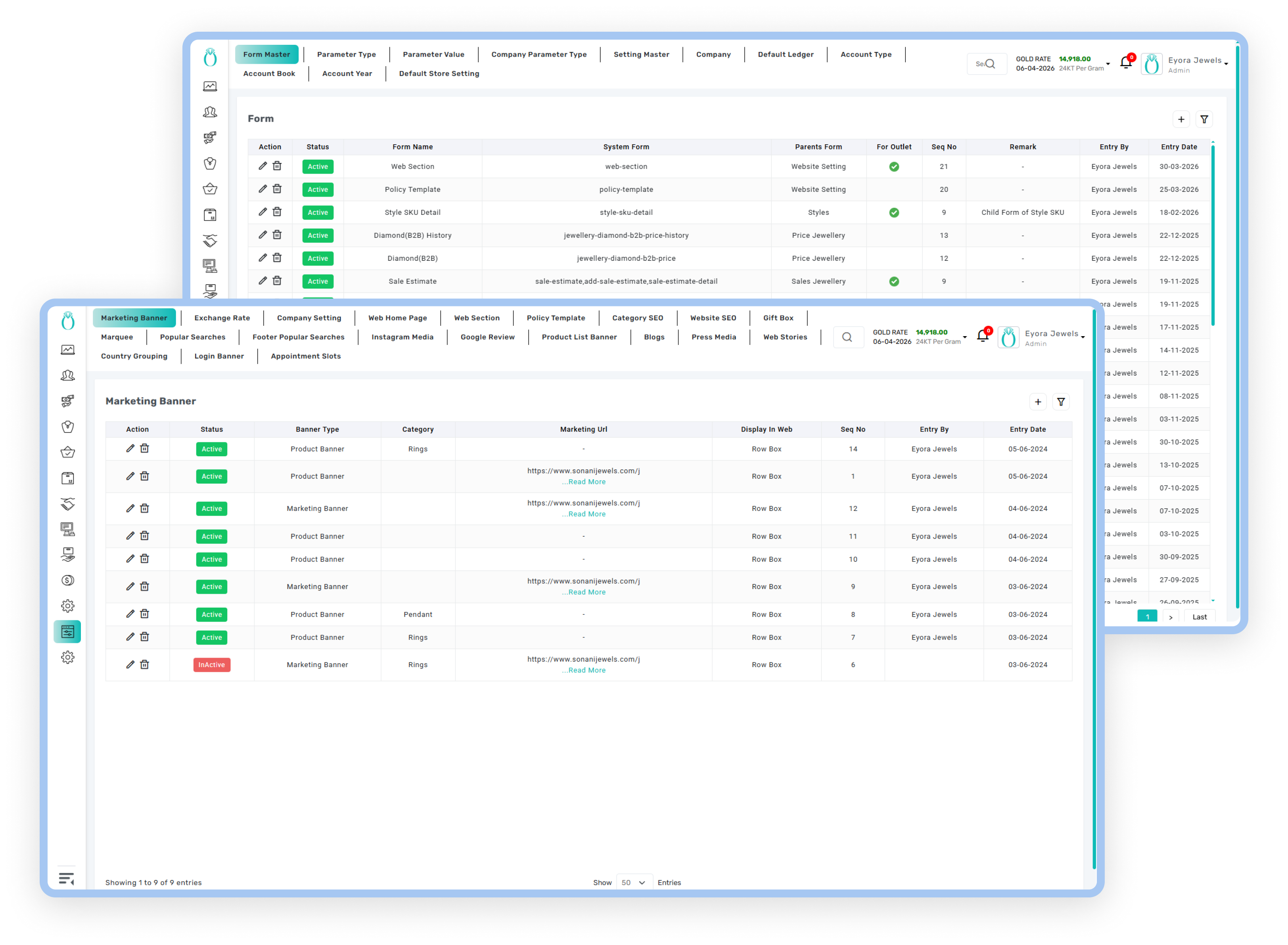Click the collapse sidebar menu icon
This screenshot has width=1288, height=945.
pos(66,879)
